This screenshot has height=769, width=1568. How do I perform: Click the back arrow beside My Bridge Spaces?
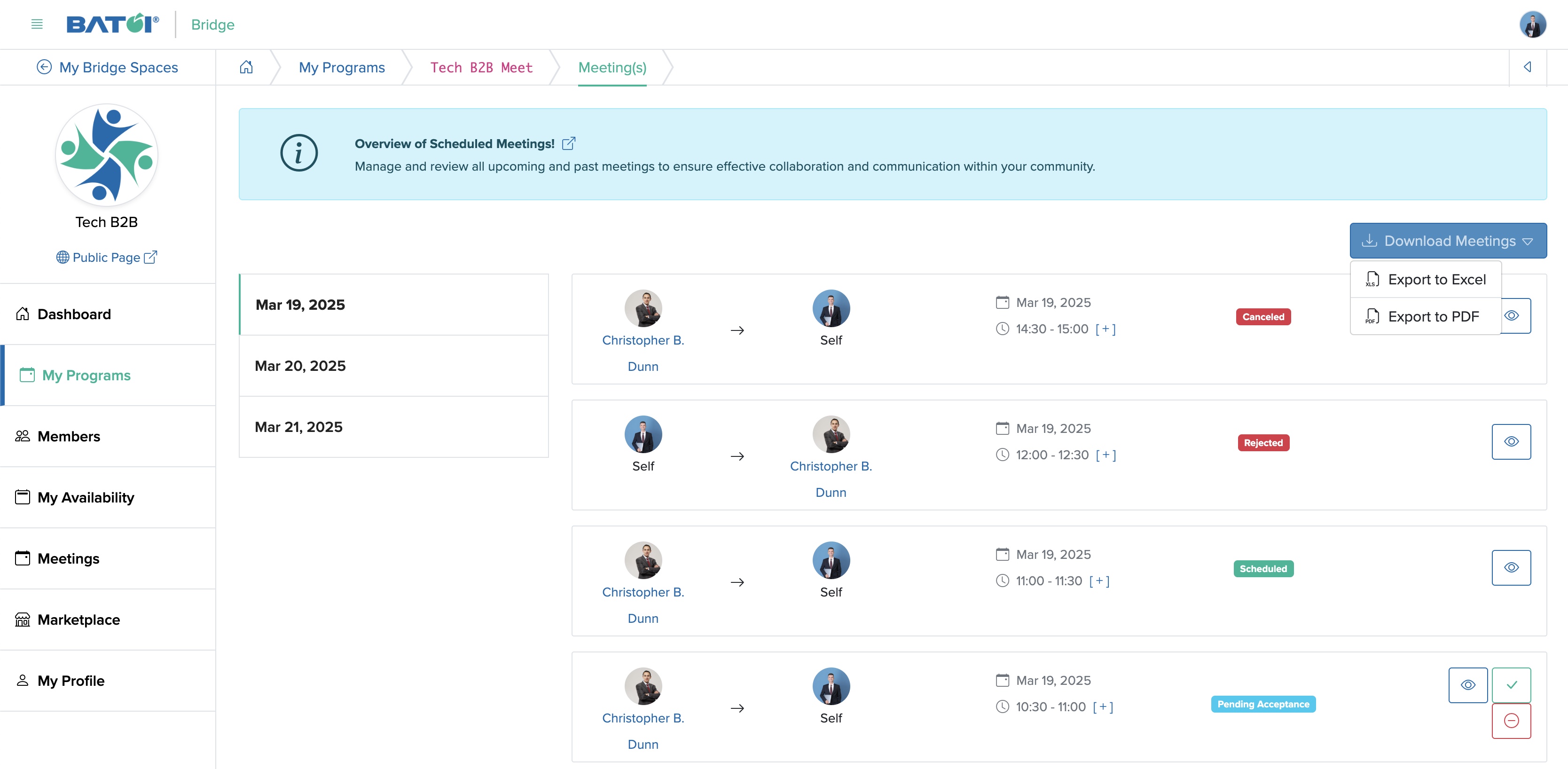pos(44,67)
